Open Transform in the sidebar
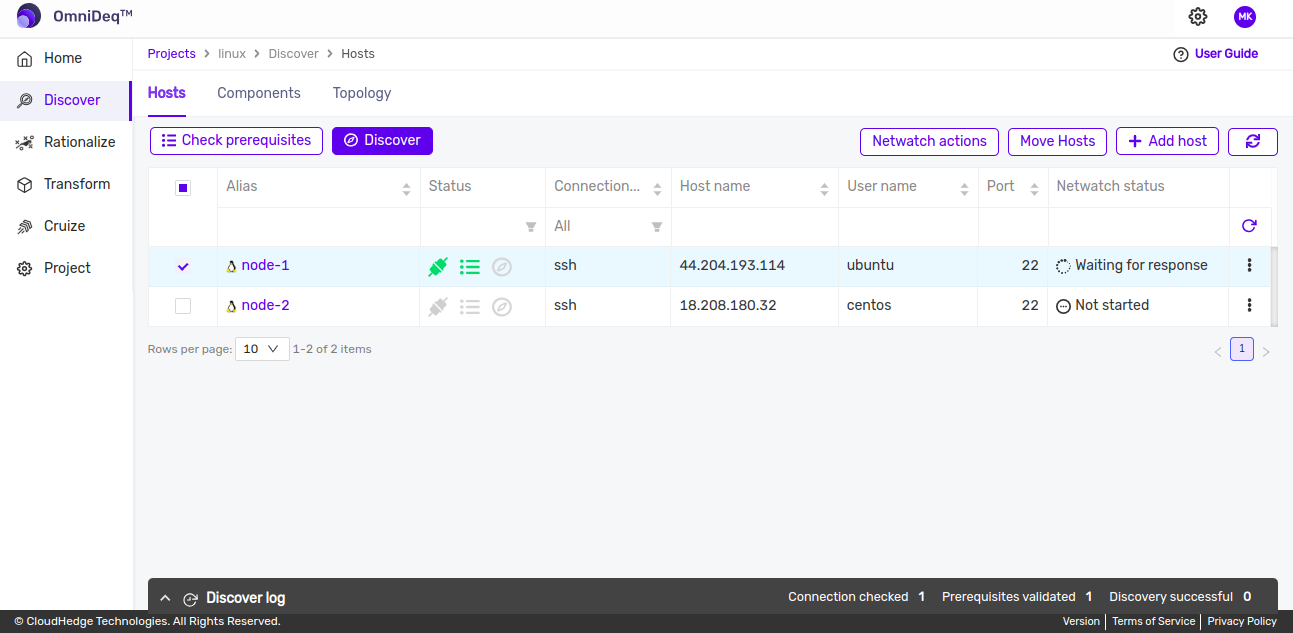Image resolution: width=1293 pixels, height=633 pixels. coord(65,184)
